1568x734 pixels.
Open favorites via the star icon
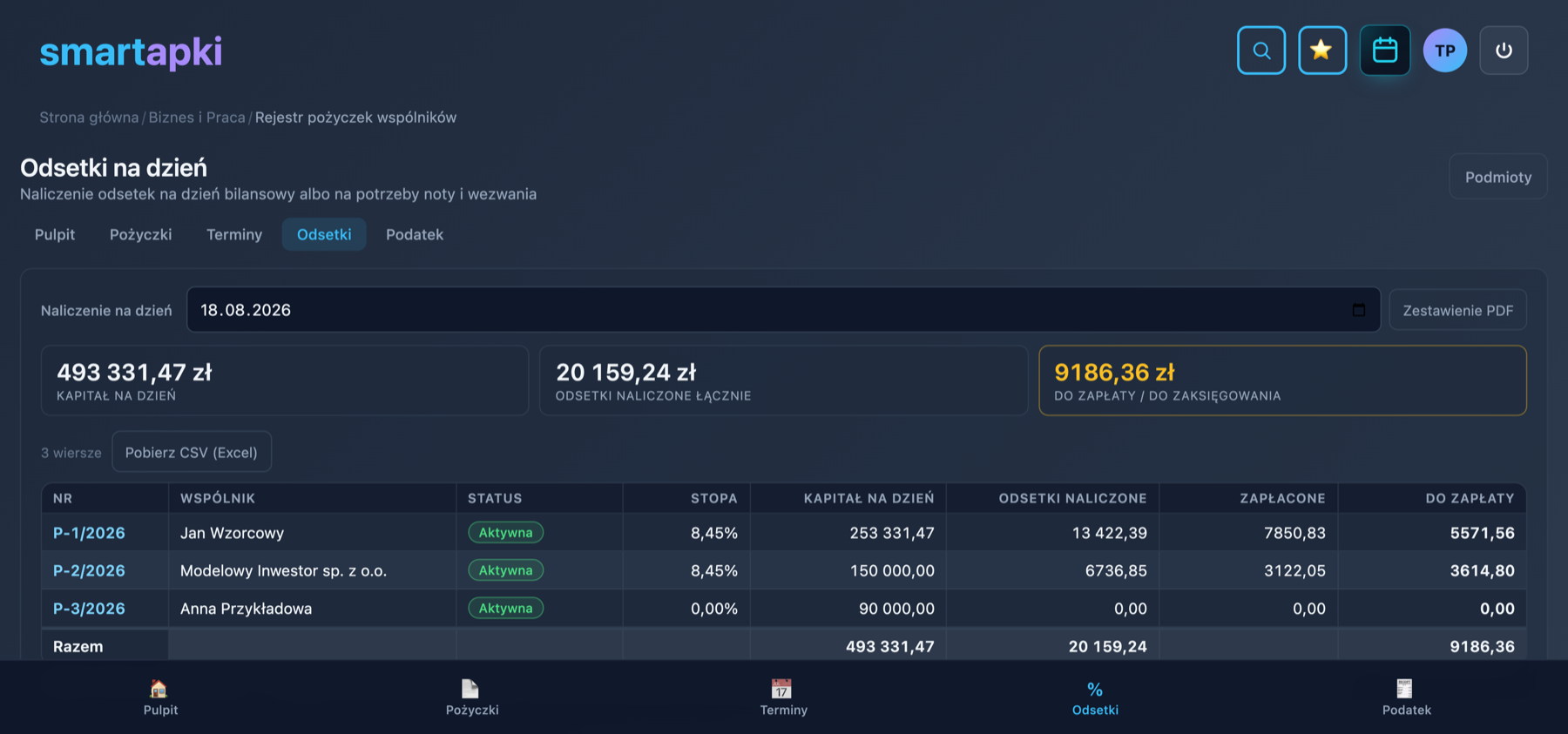(x=1322, y=51)
